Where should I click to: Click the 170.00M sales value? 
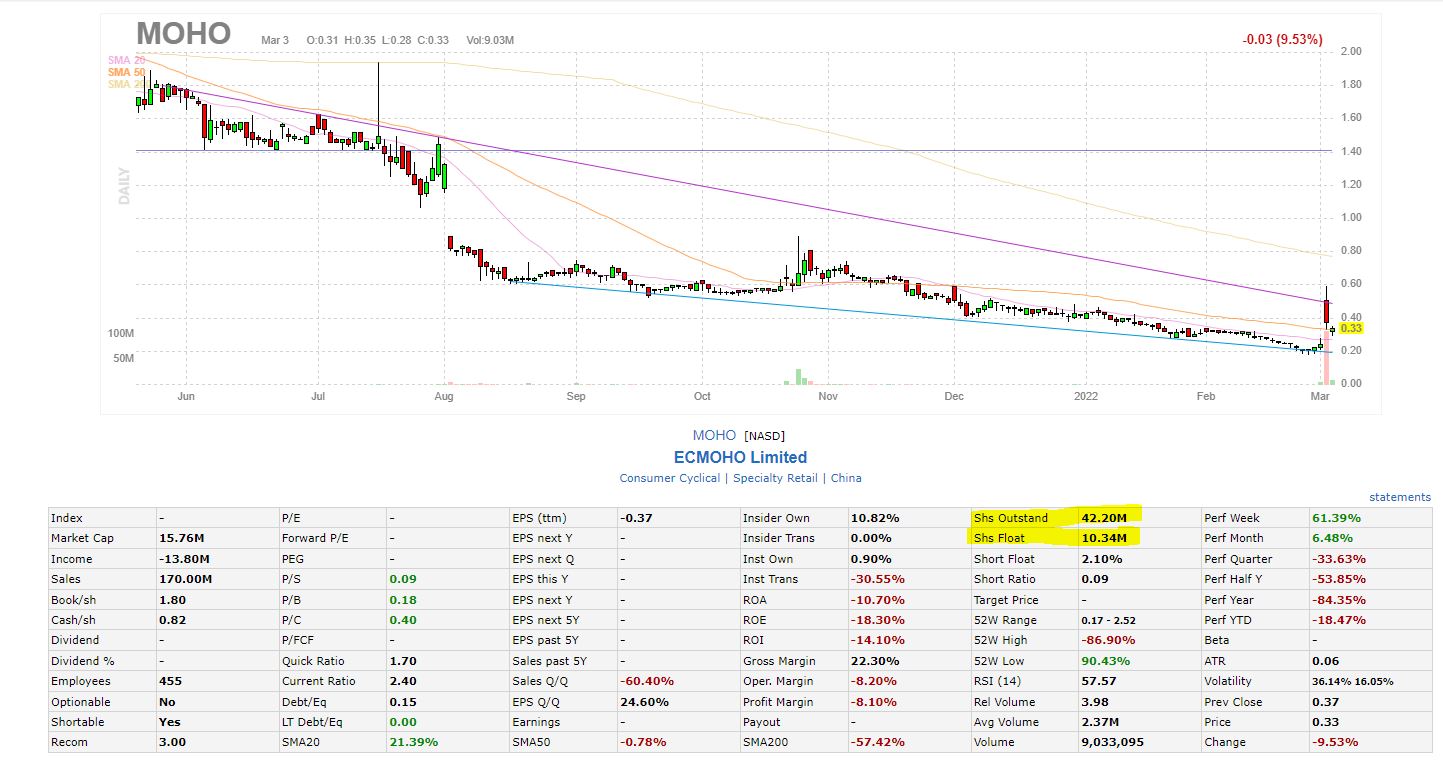click(x=185, y=579)
